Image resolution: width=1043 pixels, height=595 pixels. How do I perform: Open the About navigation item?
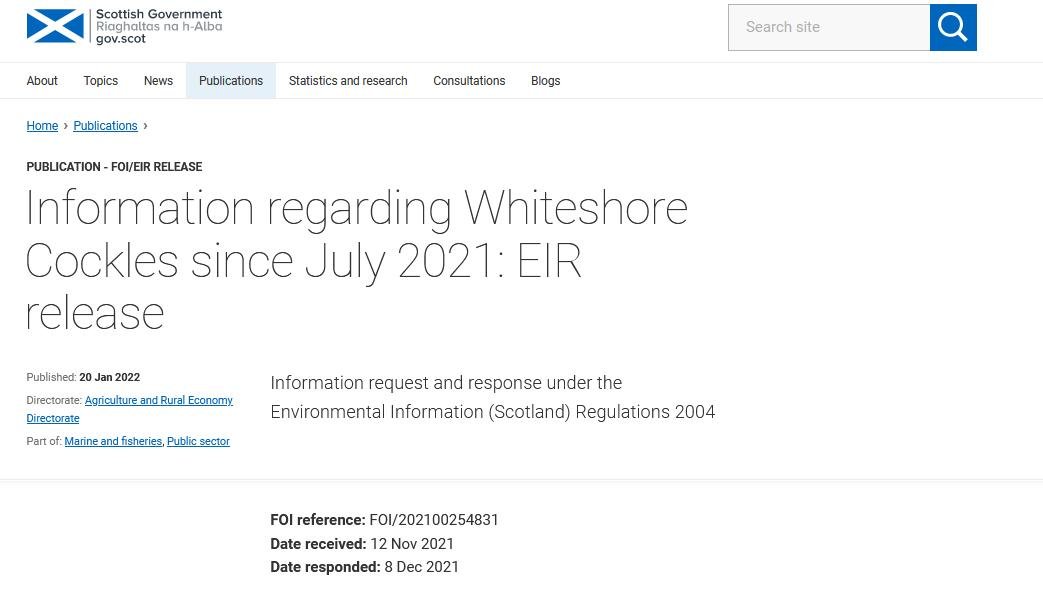(x=42, y=81)
